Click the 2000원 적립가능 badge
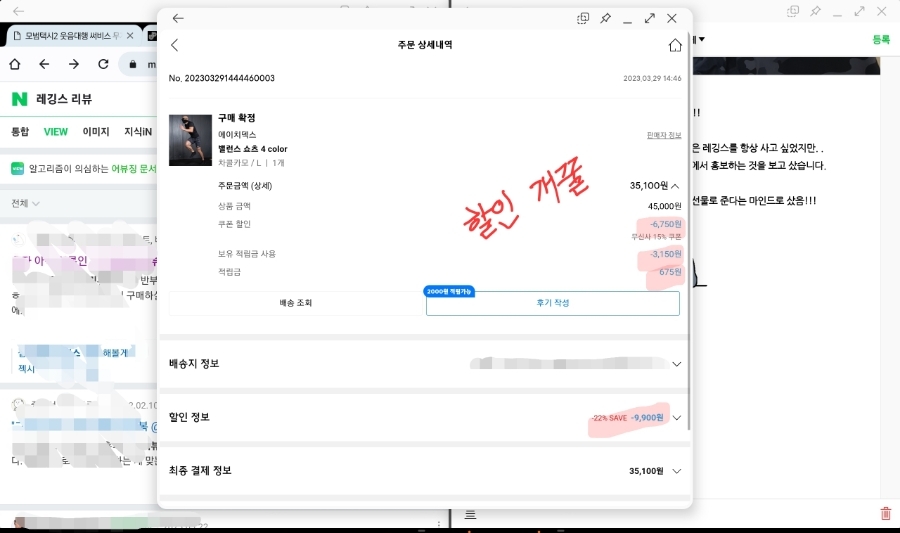 coord(449,291)
